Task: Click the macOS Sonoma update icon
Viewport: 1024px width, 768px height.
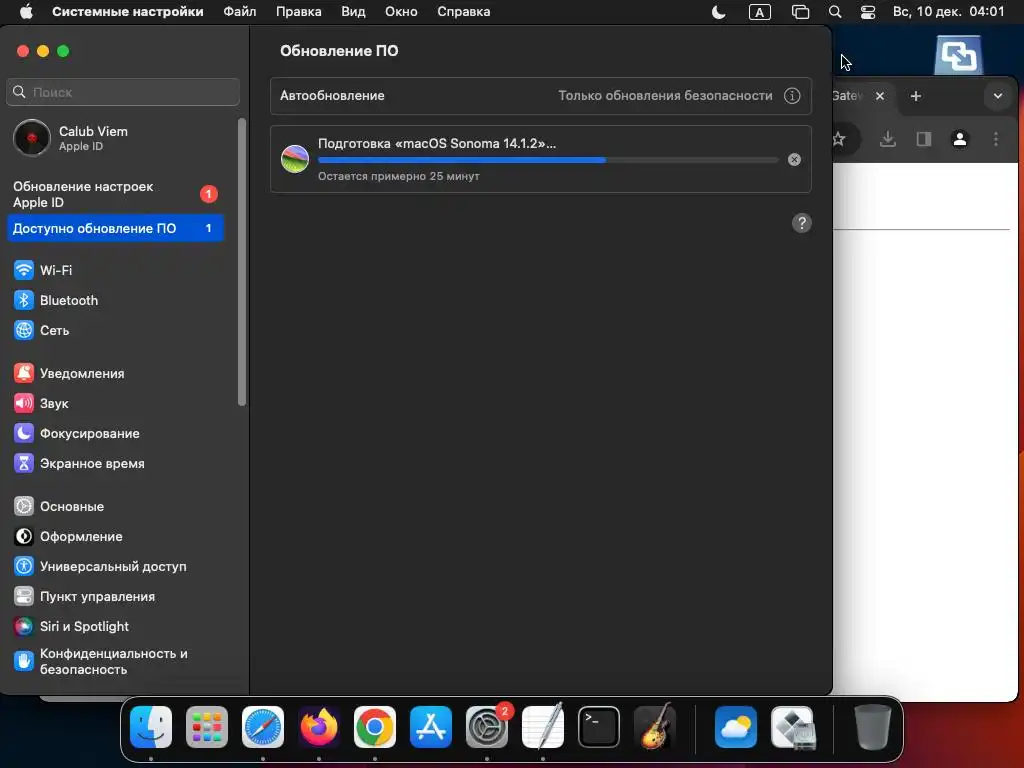Action: pyautogui.click(x=295, y=159)
